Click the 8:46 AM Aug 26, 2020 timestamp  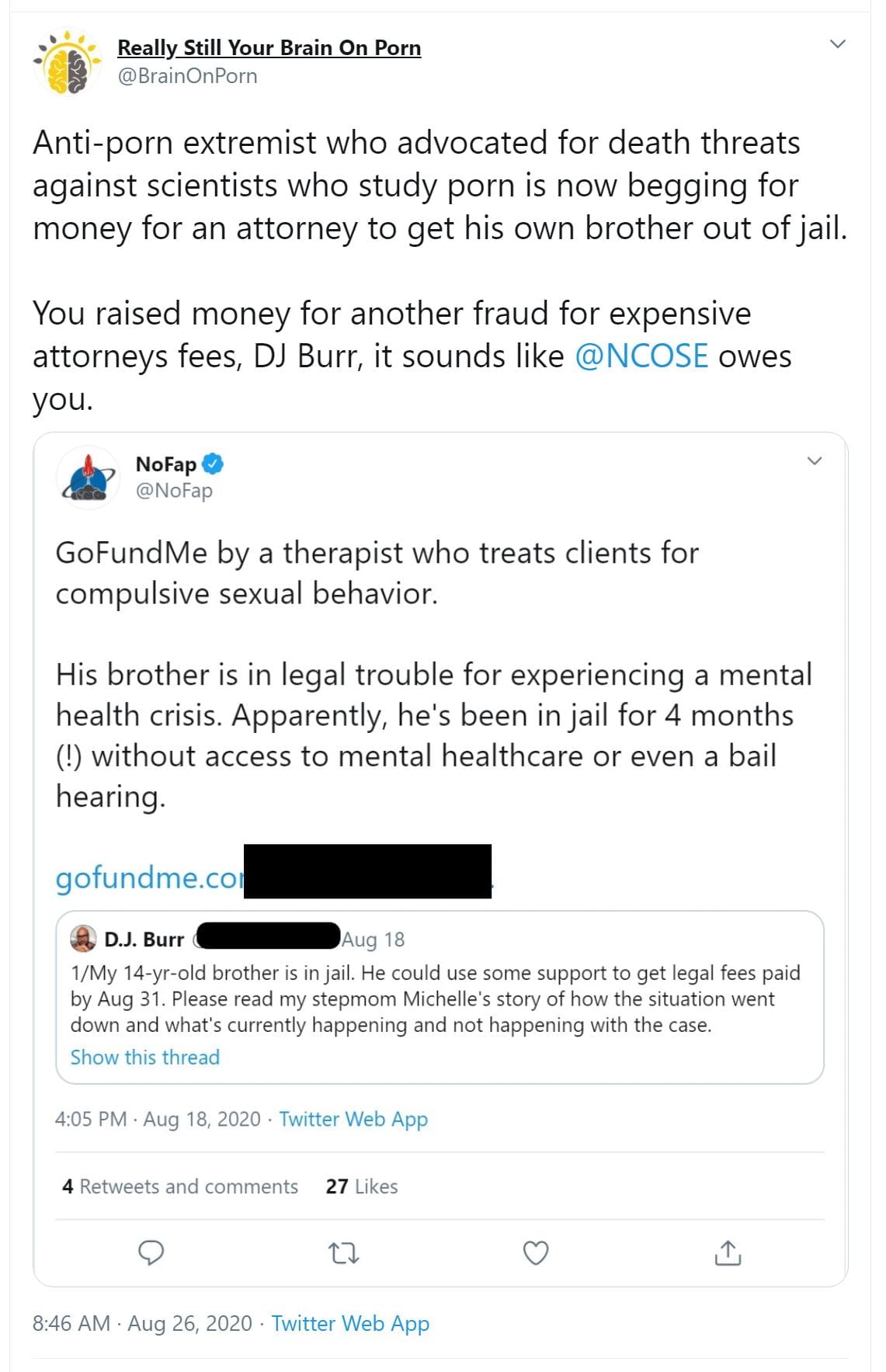[x=142, y=1323]
